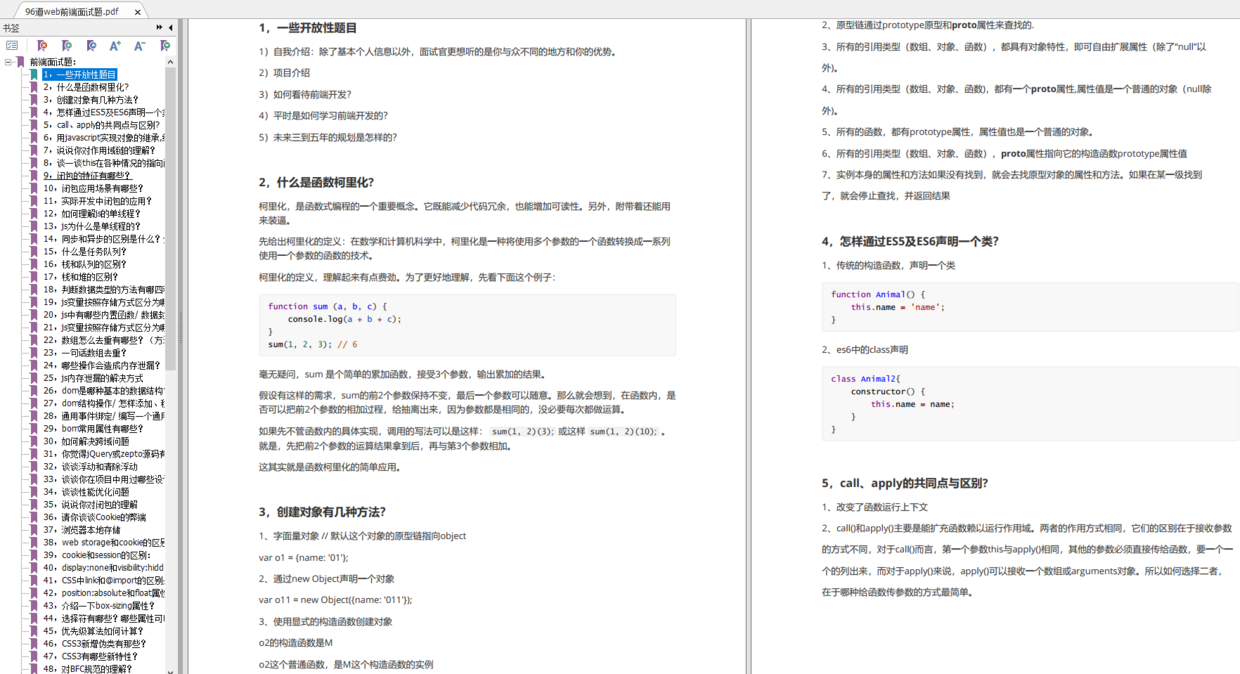Increase bookmark font size with A+
Viewport: 1240px width, 674px height.
point(115,46)
